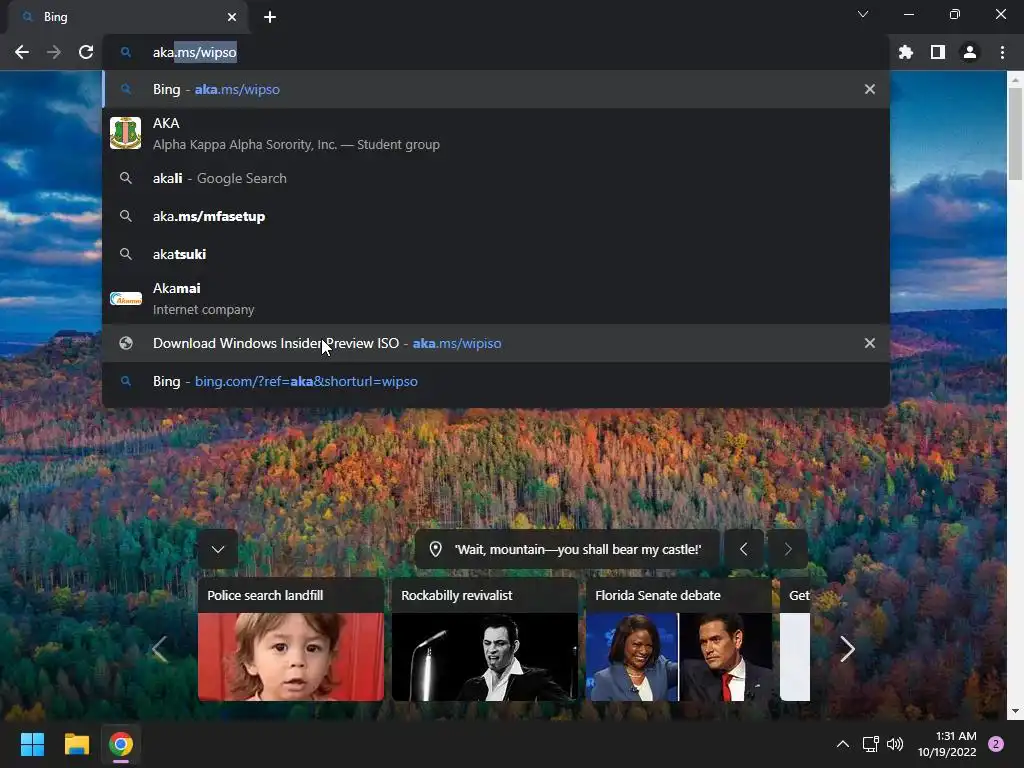
Task: Click the scrollbar down arrow
Action: tap(1015, 711)
